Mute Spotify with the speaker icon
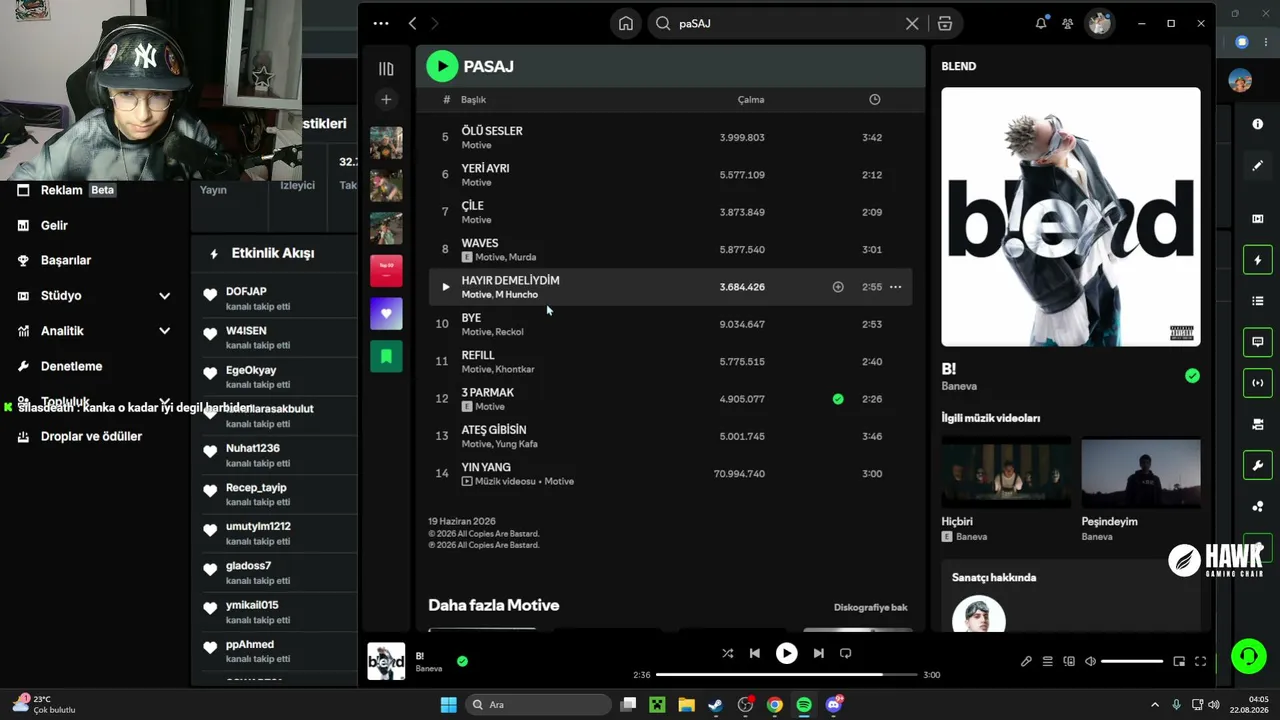 click(1090, 661)
